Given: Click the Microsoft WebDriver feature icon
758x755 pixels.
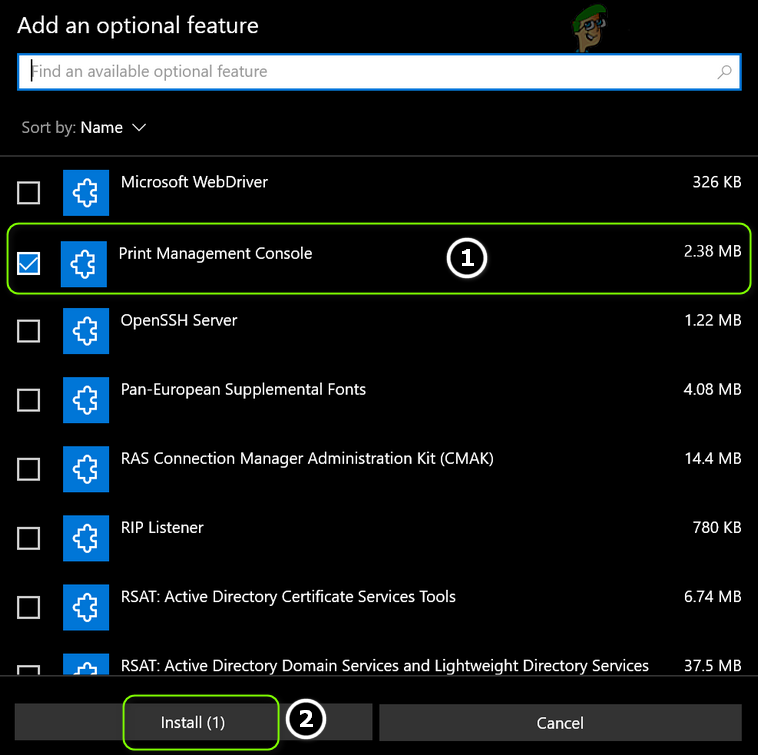Looking at the screenshot, I should [86, 193].
